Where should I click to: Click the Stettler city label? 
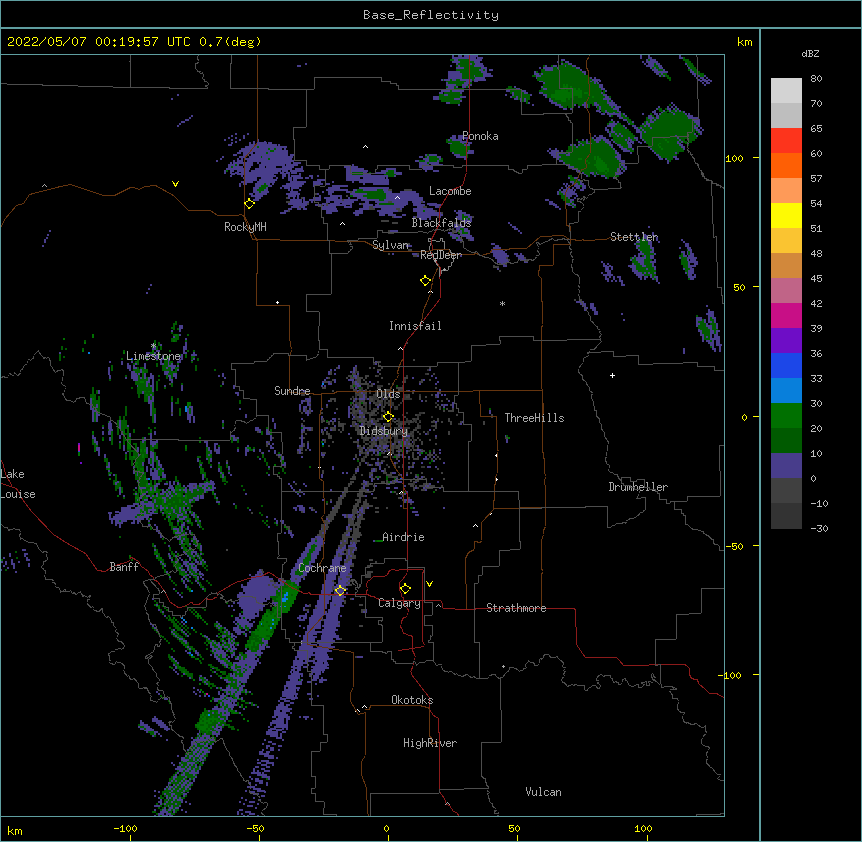tap(634, 237)
